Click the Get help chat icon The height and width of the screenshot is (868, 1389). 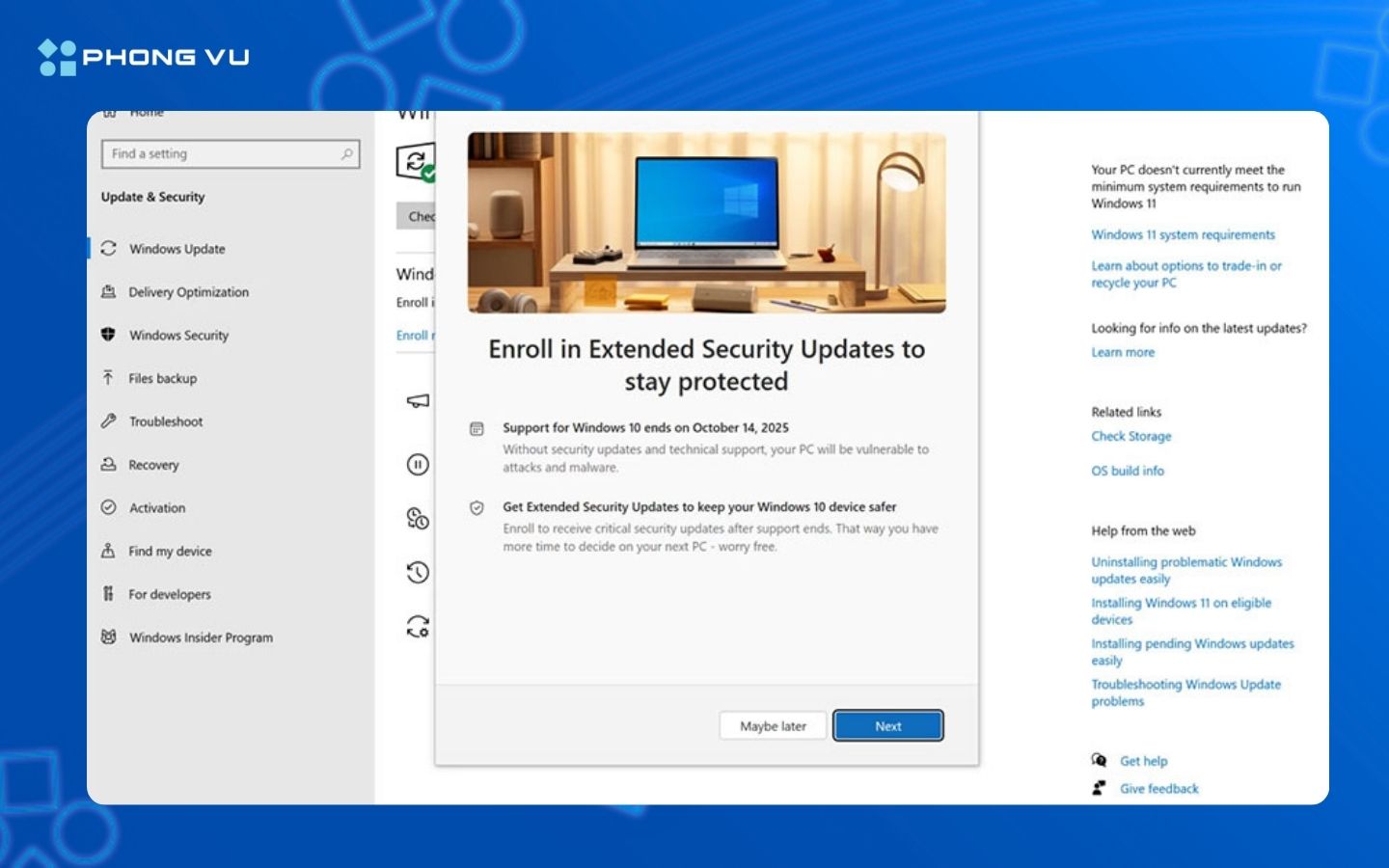pos(1099,760)
